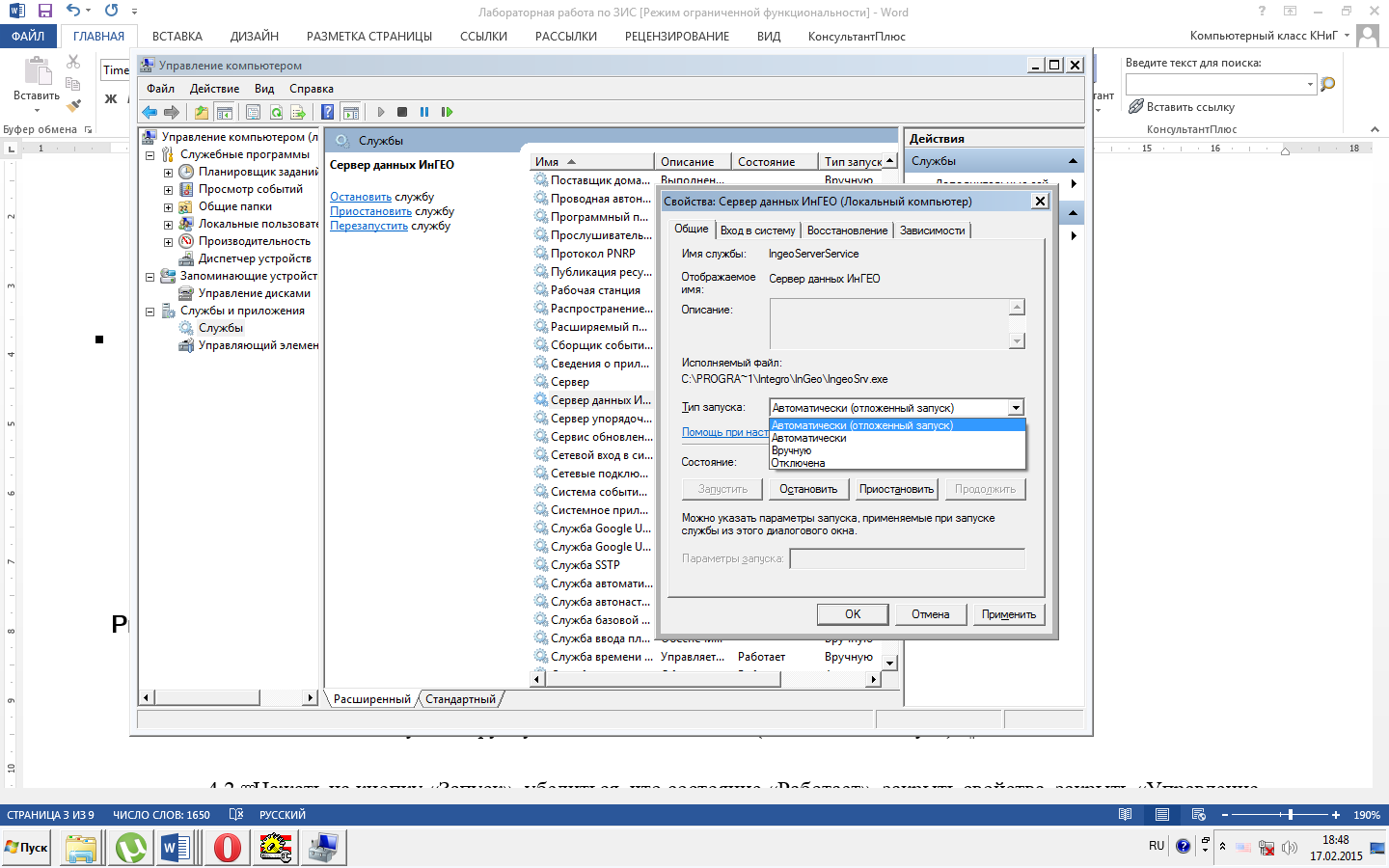Open the Справка menu

click(312, 89)
